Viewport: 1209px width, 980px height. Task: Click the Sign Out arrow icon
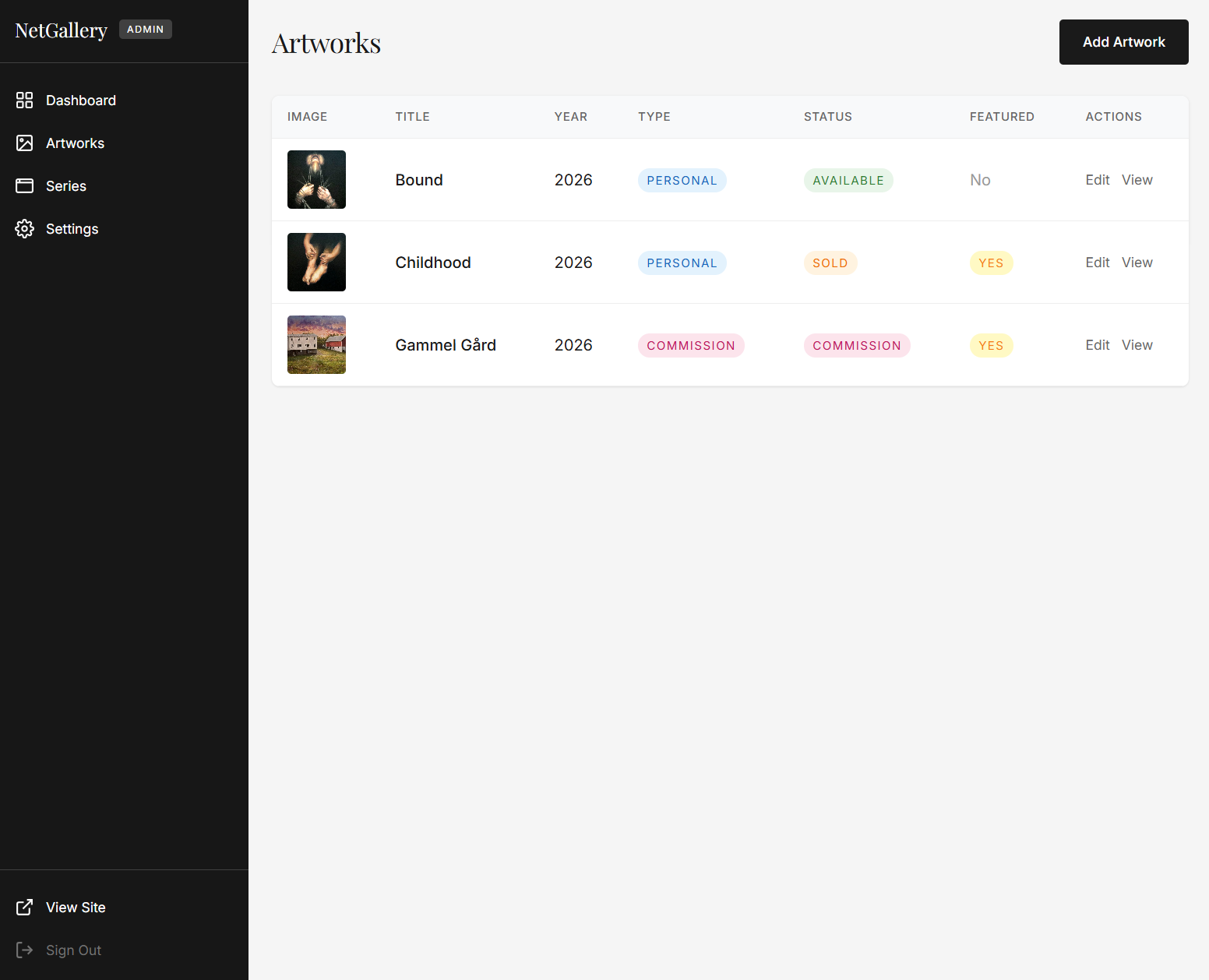coord(24,950)
